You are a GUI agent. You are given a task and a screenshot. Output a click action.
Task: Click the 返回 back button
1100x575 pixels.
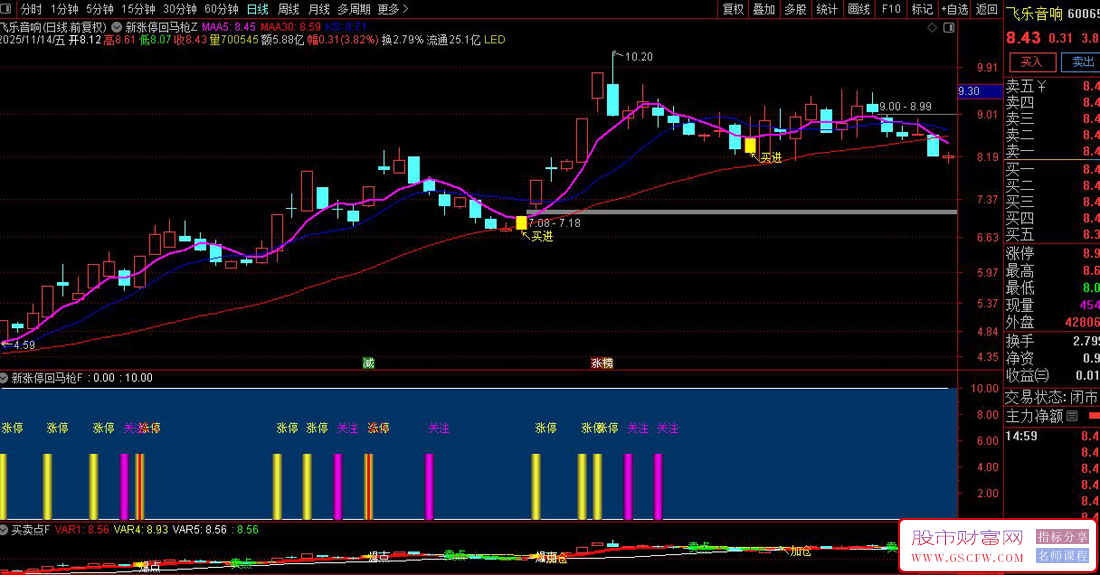point(986,9)
